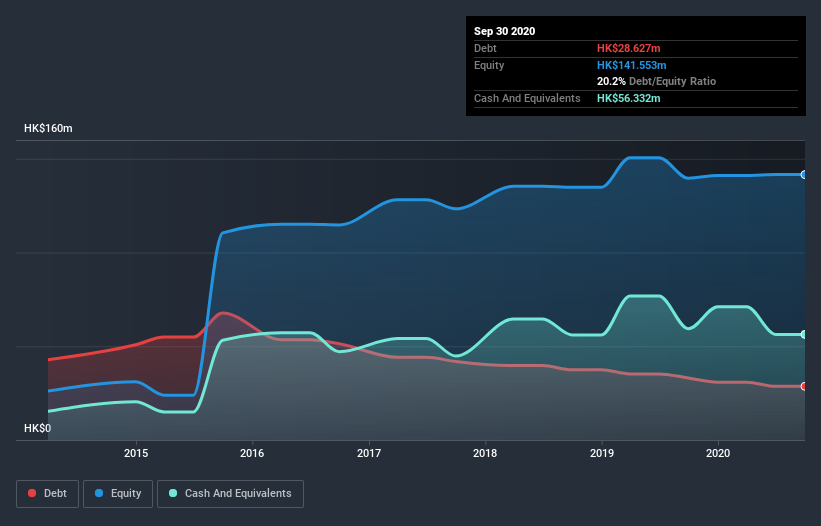Click the 2015 x-axis label
The image size is (821, 526).
[x=136, y=453]
